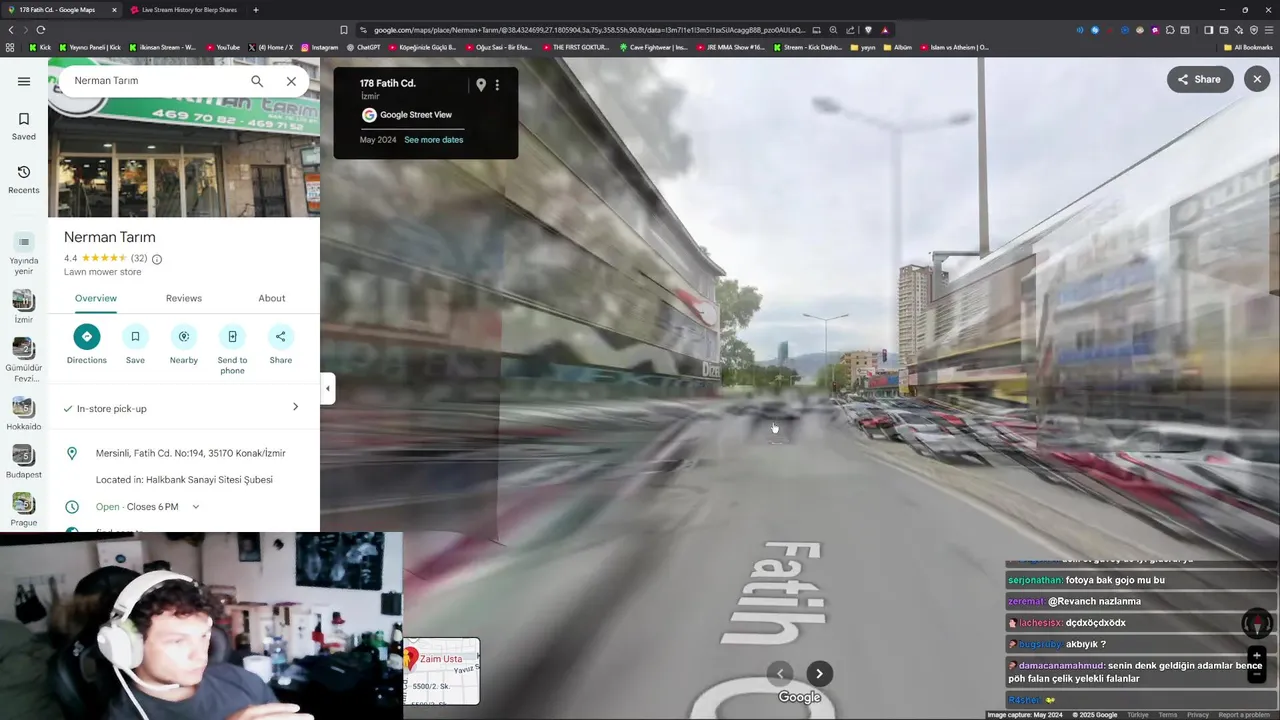Open the Albüm bookmarks folder
Screen dimensions: 1280x720
897,47
